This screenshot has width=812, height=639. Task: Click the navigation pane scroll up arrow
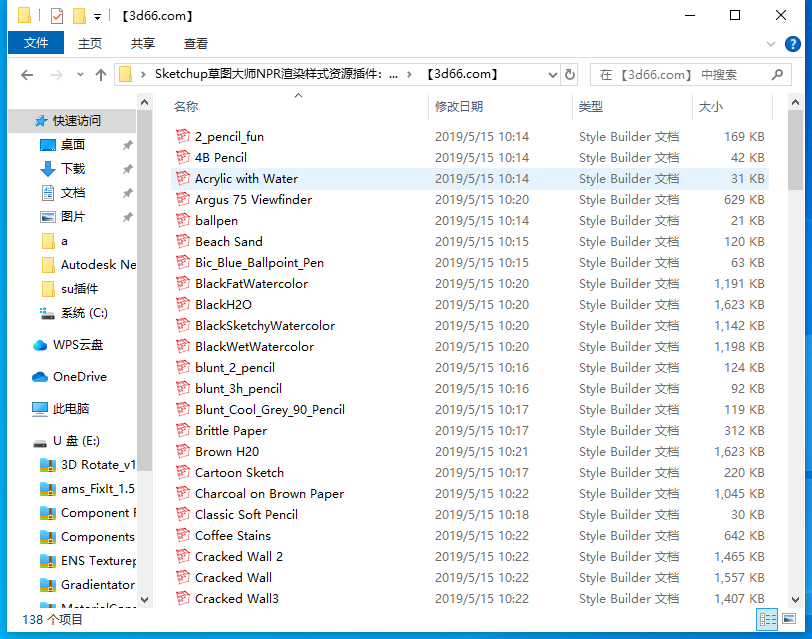144,103
